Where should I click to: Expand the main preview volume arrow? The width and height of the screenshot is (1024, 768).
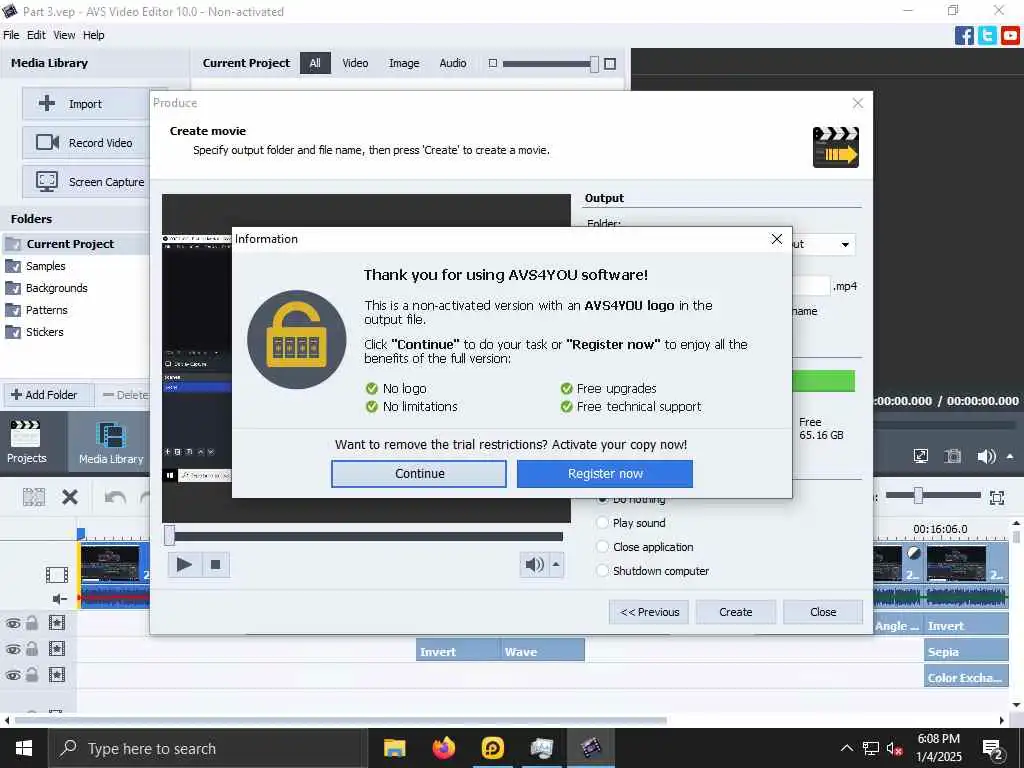click(x=1010, y=456)
